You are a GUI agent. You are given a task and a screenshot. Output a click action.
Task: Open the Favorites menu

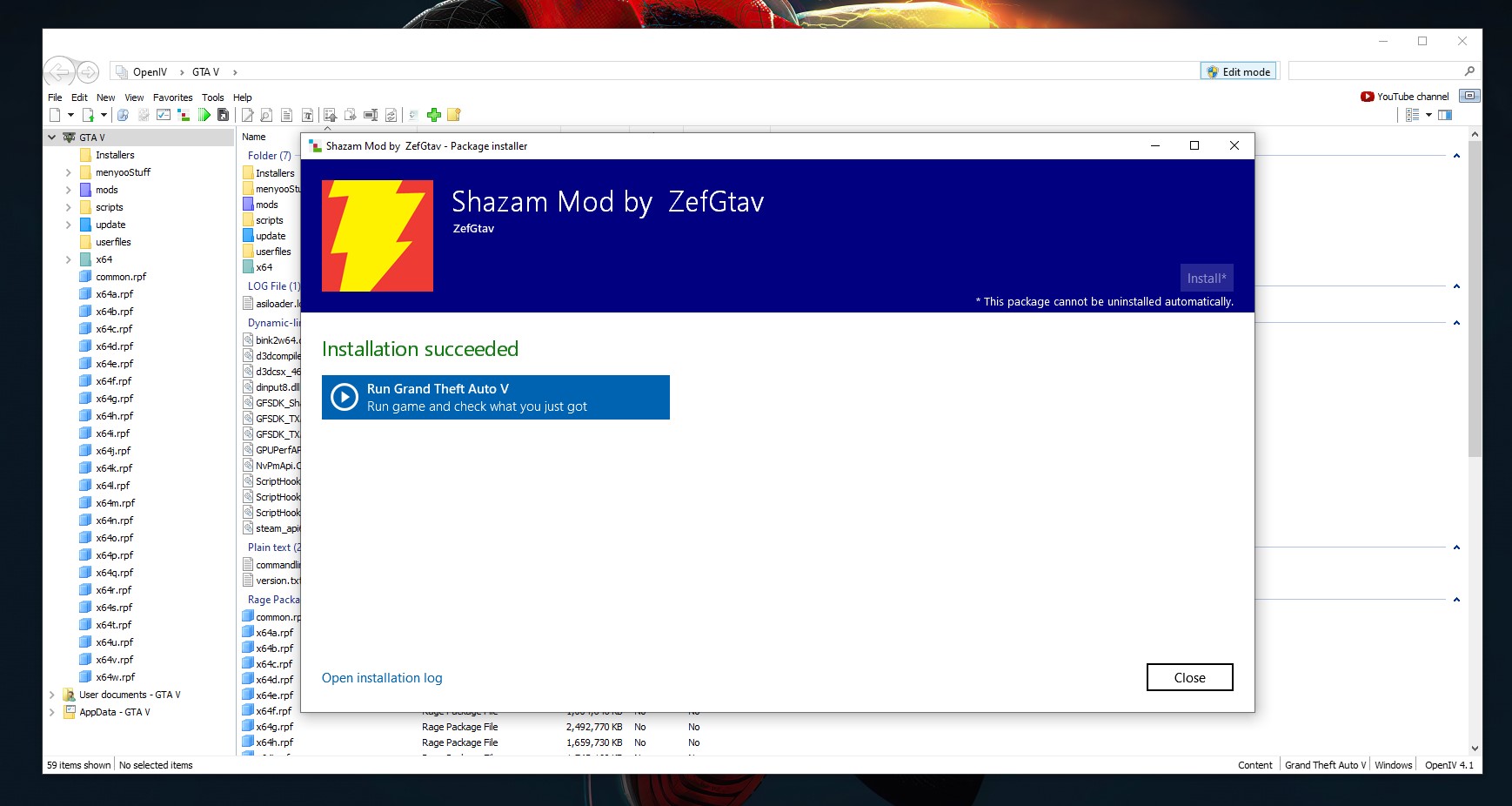point(172,97)
